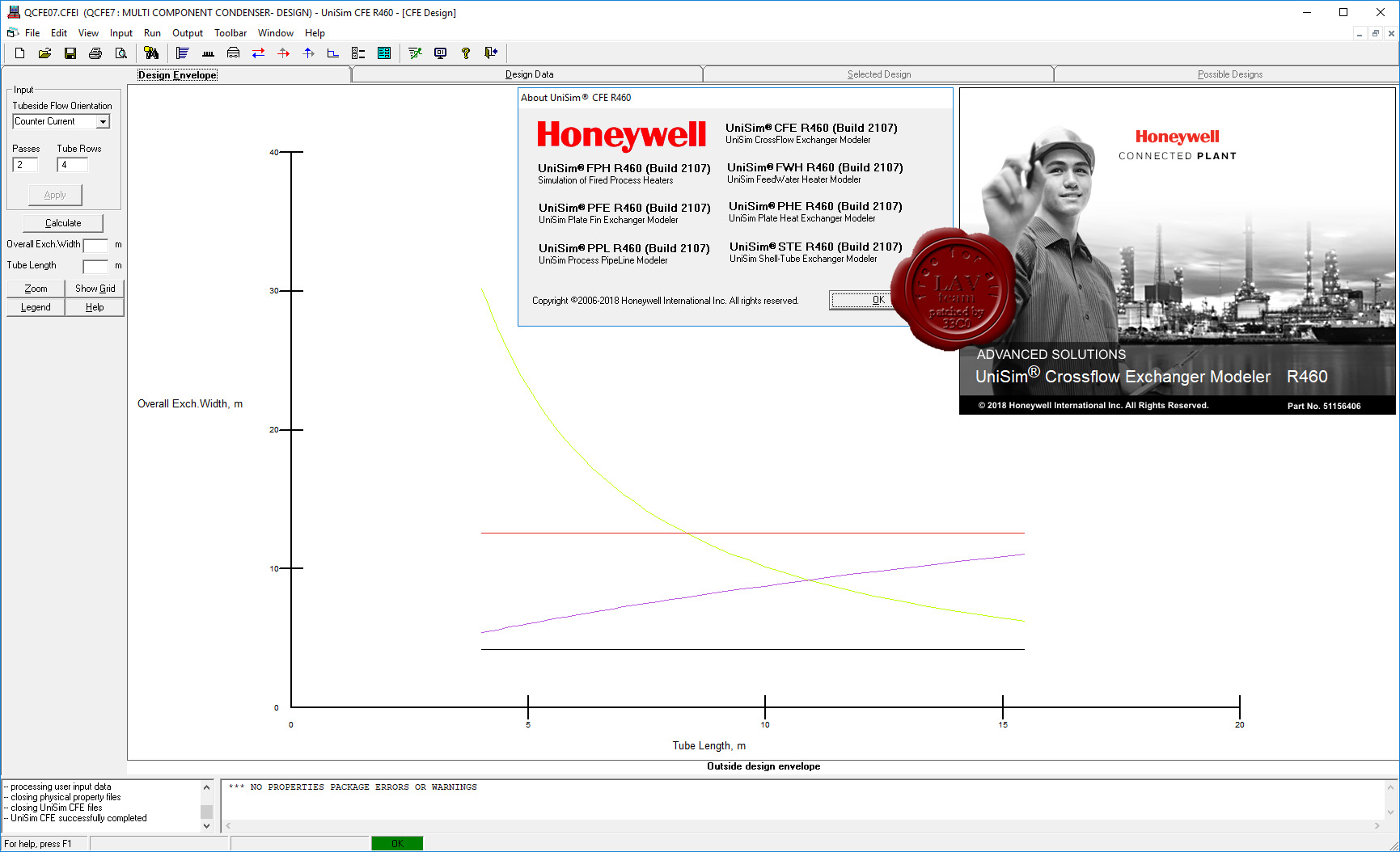Open the Help menu
1400x852 pixels.
pyautogui.click(x=315, y=33)
